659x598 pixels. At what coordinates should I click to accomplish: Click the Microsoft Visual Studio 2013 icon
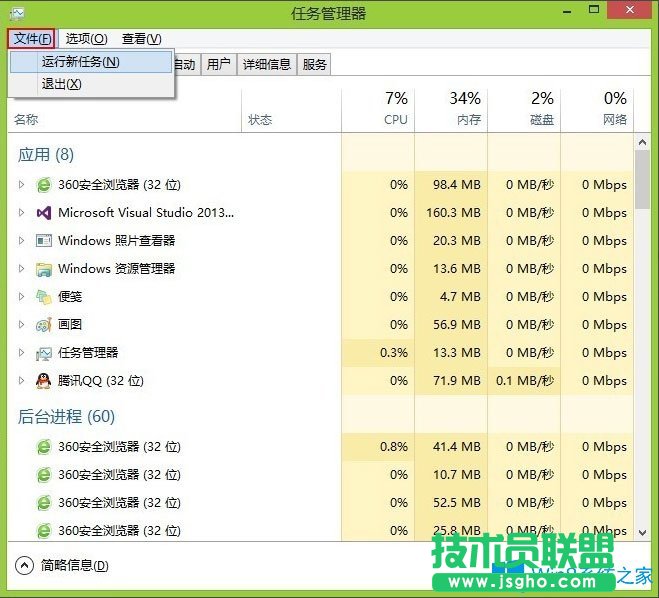44,213
